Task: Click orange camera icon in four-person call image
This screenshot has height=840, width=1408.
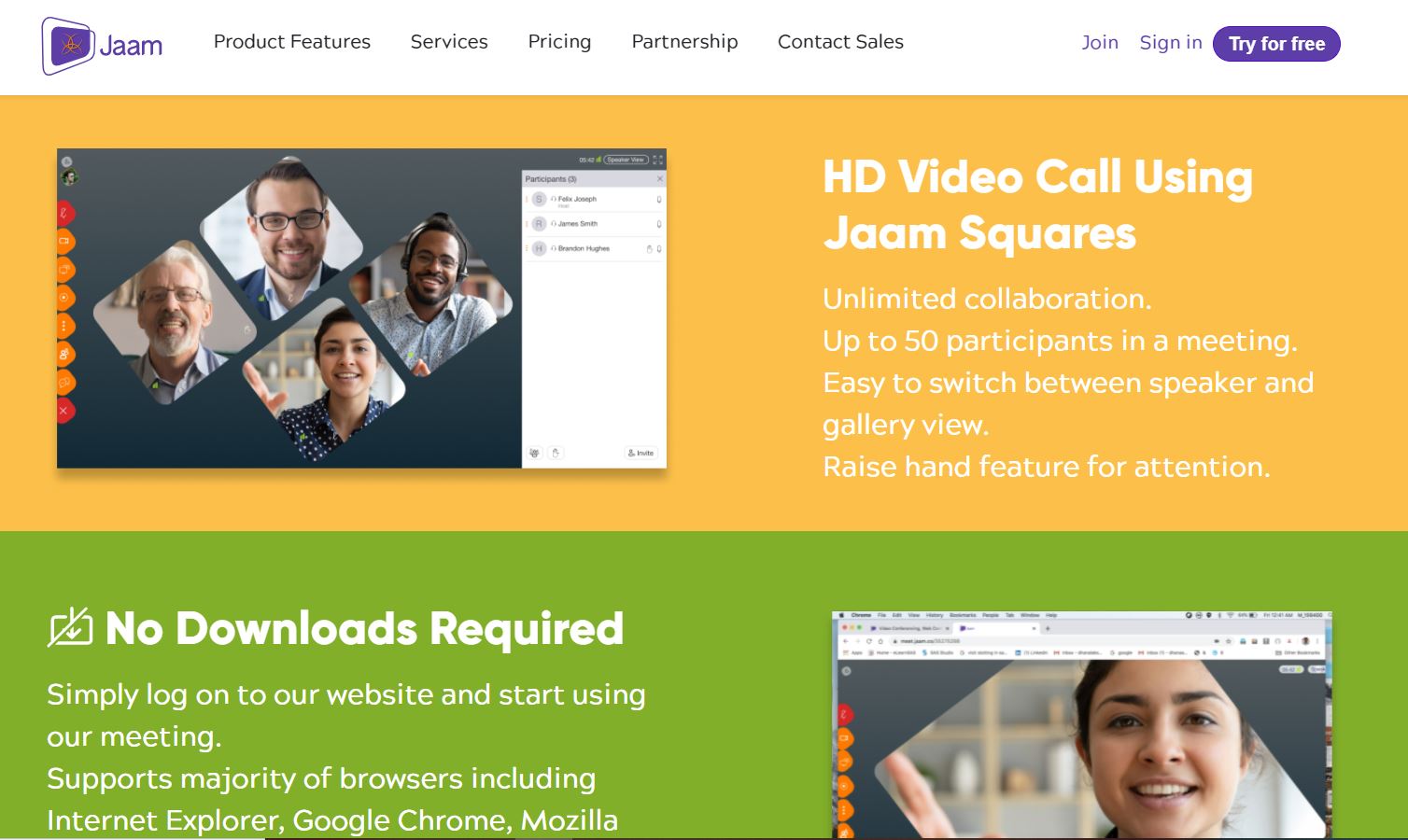Action: click(x=64, y=242)
